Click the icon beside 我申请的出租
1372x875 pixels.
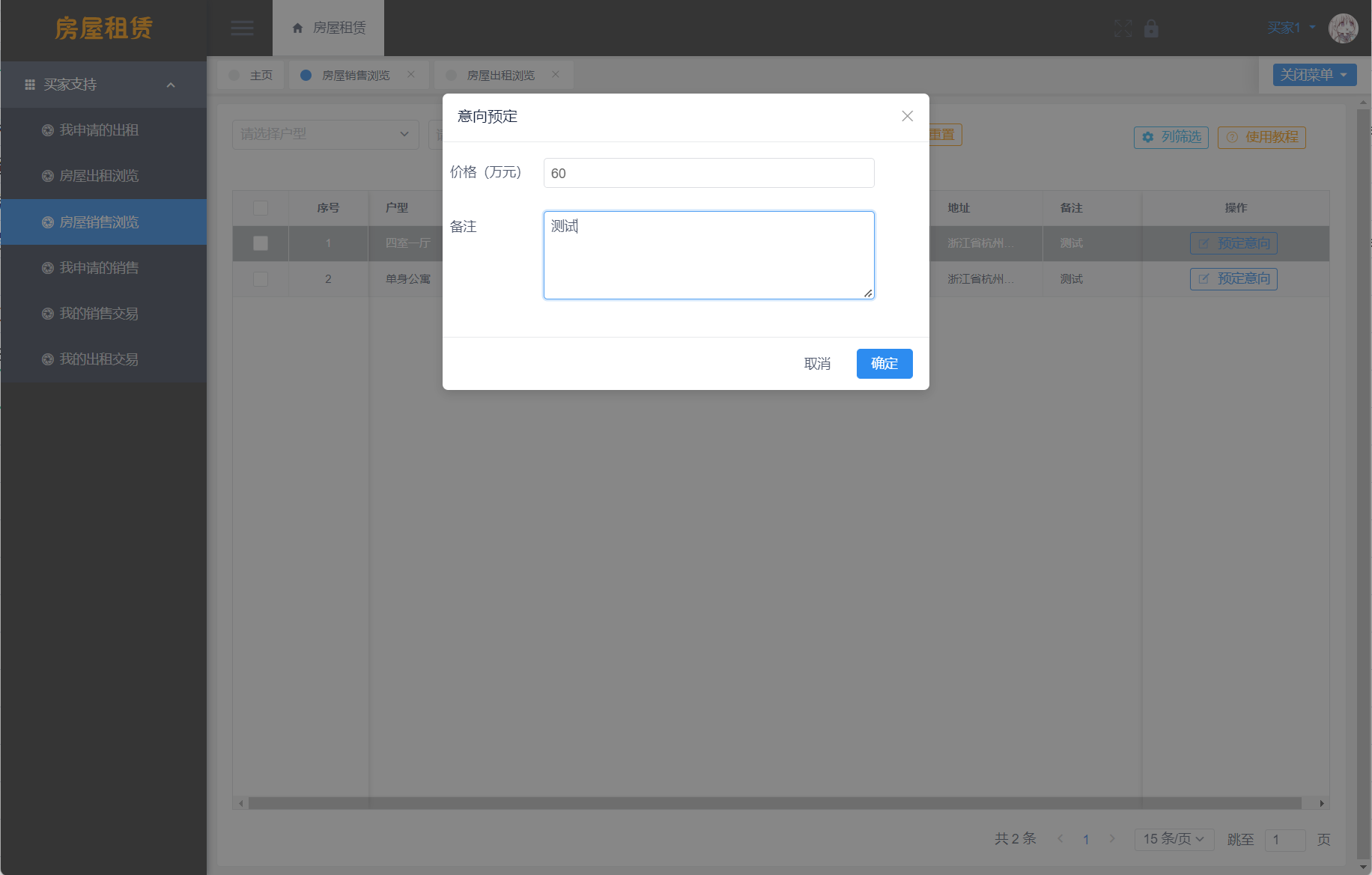47,130
